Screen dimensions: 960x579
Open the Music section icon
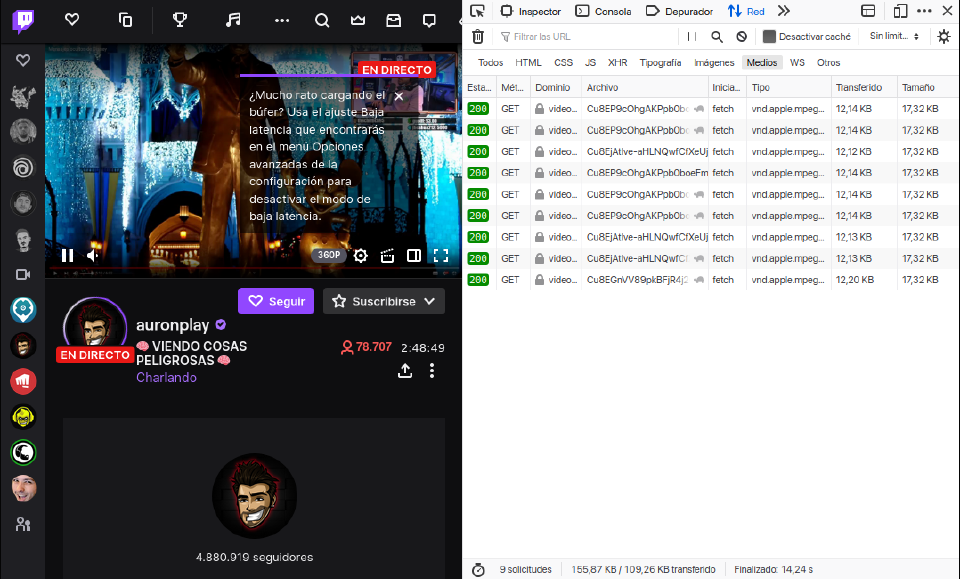point(233,20)
